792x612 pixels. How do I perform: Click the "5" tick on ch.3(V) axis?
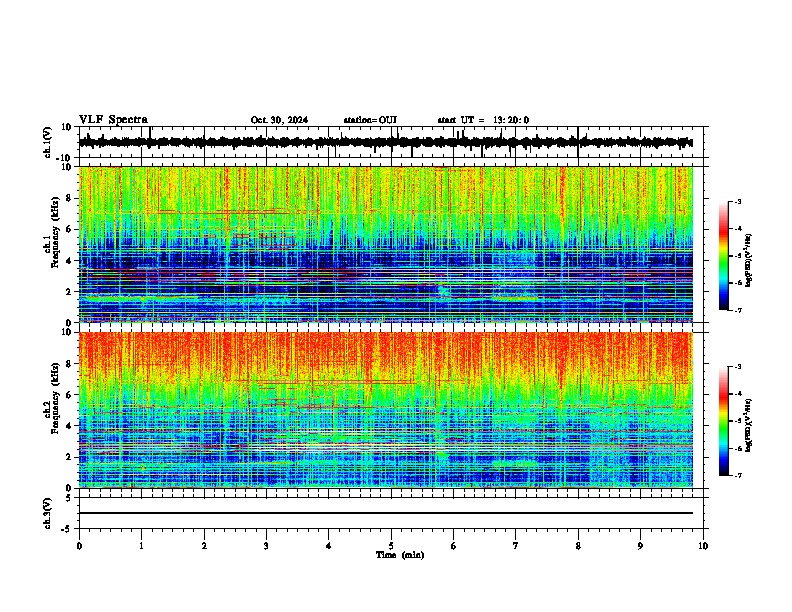tap(70, 497)
